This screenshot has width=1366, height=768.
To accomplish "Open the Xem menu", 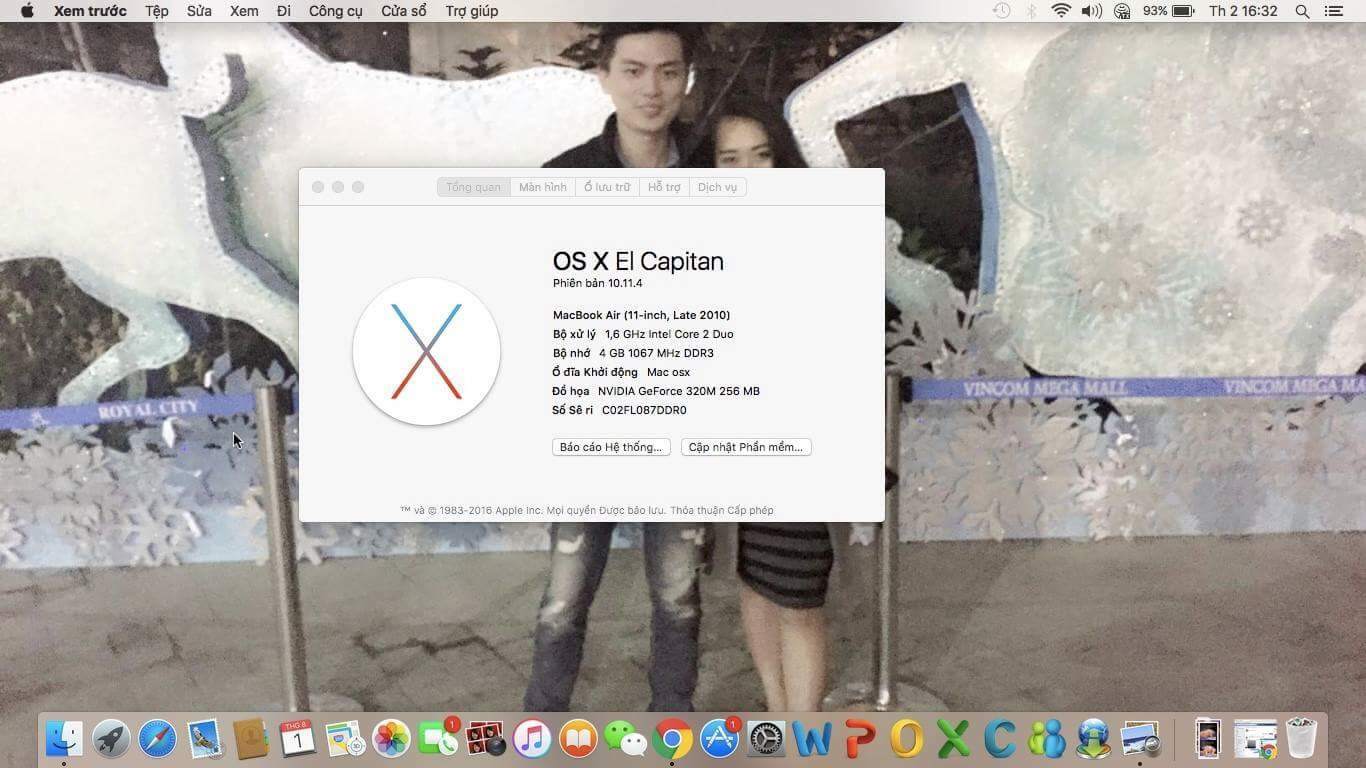I will click(244, 11).
